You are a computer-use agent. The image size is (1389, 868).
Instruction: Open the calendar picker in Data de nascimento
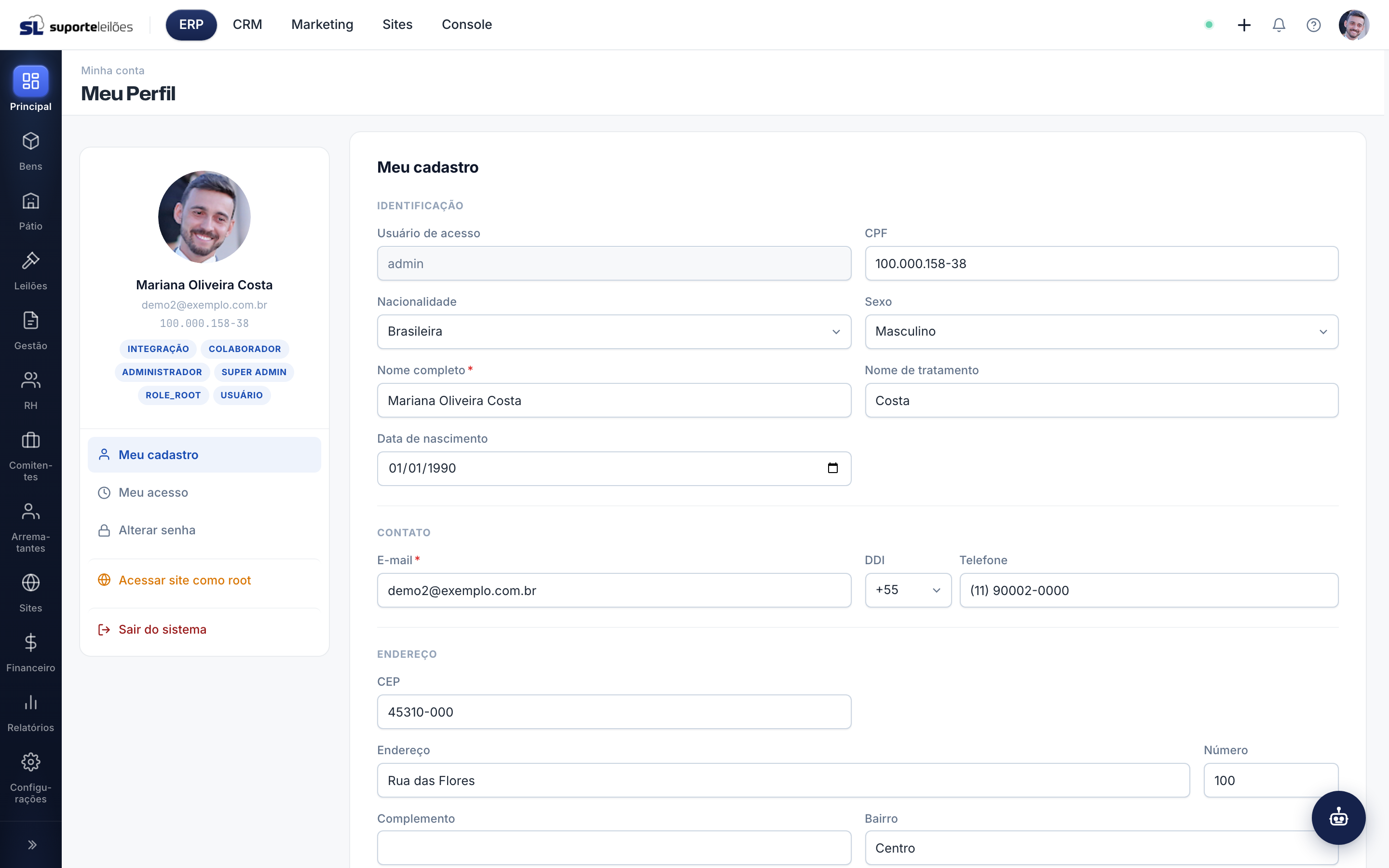[x=832, y=468]
